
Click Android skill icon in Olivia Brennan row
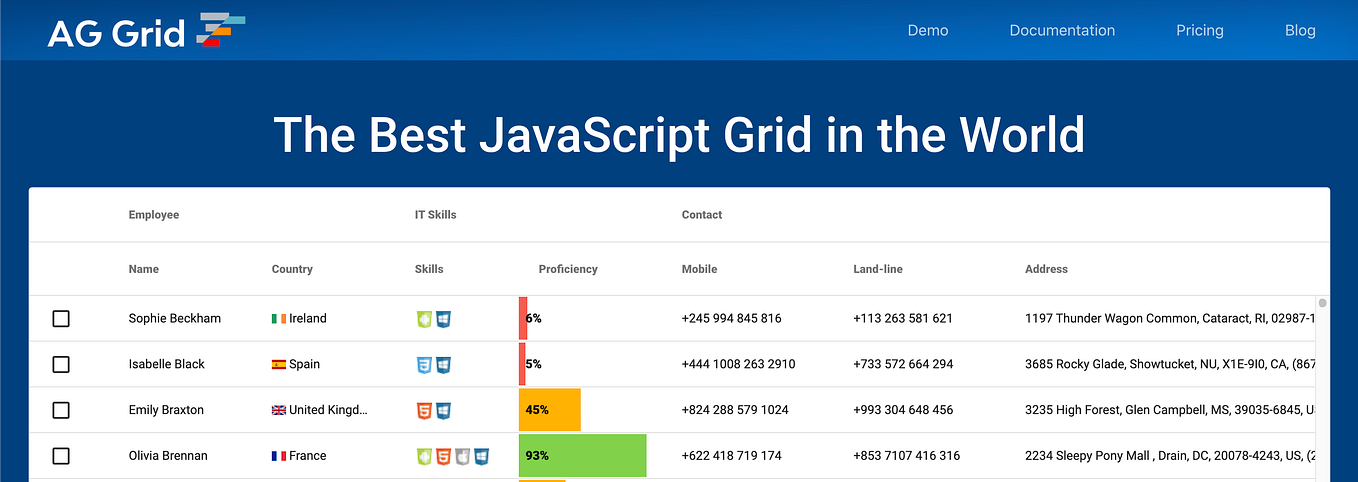click(x=424, y=456)
